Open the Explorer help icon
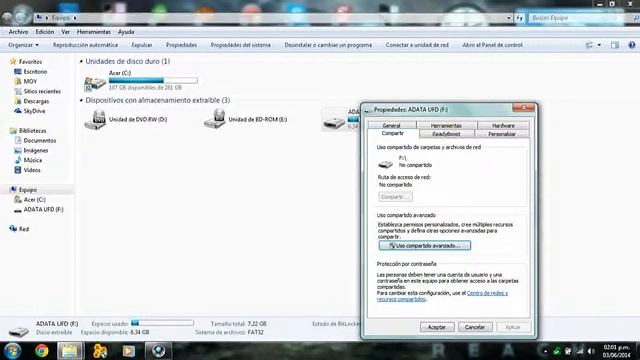Screen dimensions: 640x360 click(x=631, y=45)
